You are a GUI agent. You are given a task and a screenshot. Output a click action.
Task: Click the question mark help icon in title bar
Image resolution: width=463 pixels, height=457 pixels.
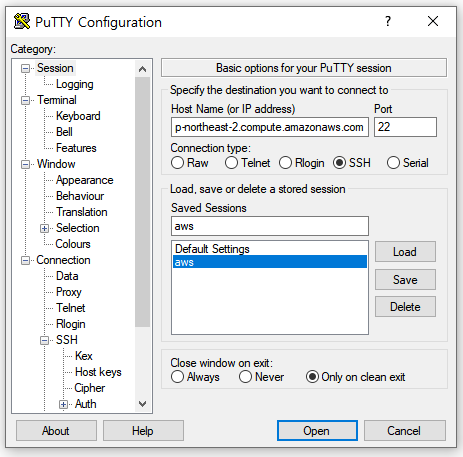(388, 21)
